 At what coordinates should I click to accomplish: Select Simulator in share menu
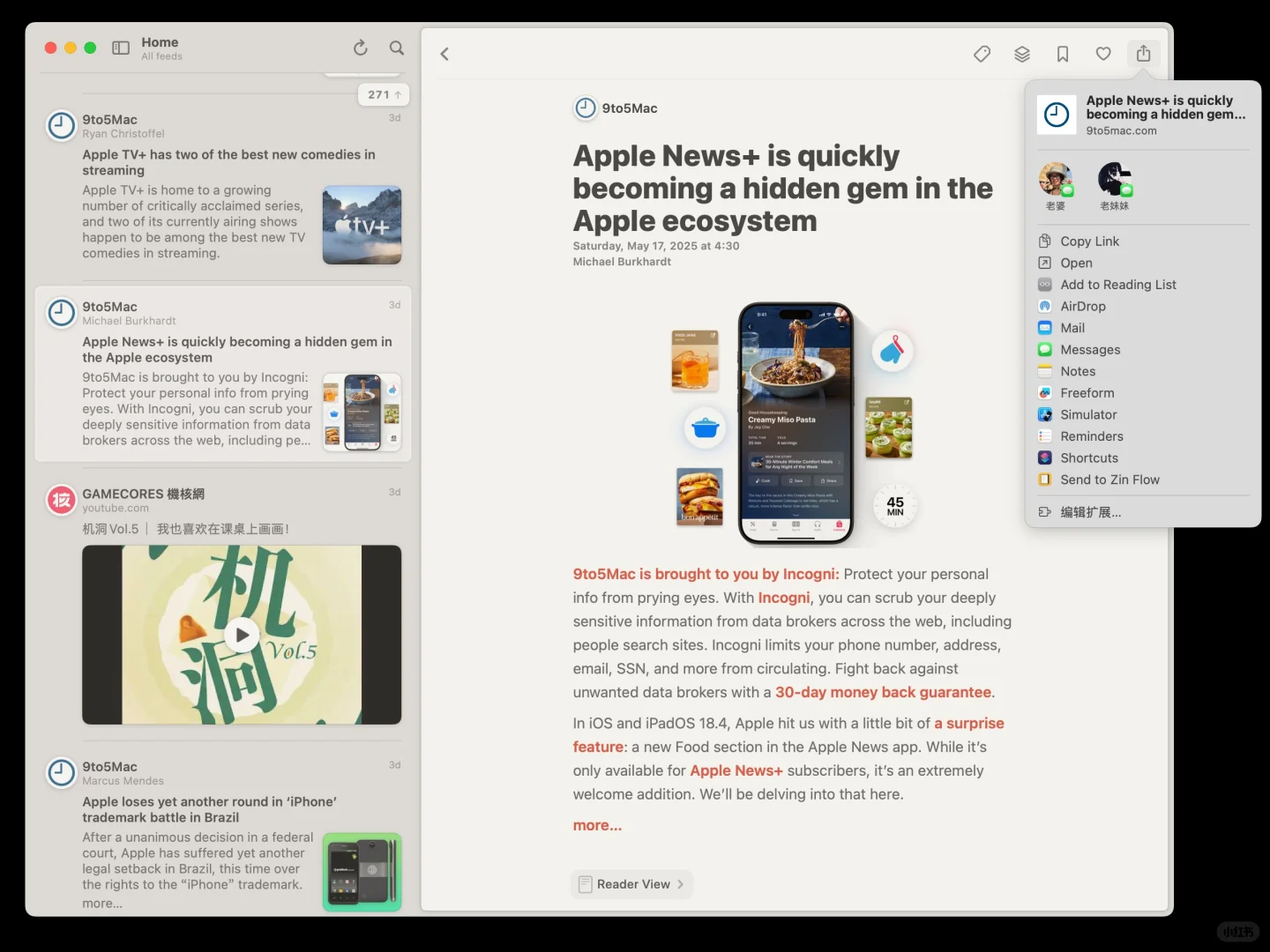tap(1143, 414)
